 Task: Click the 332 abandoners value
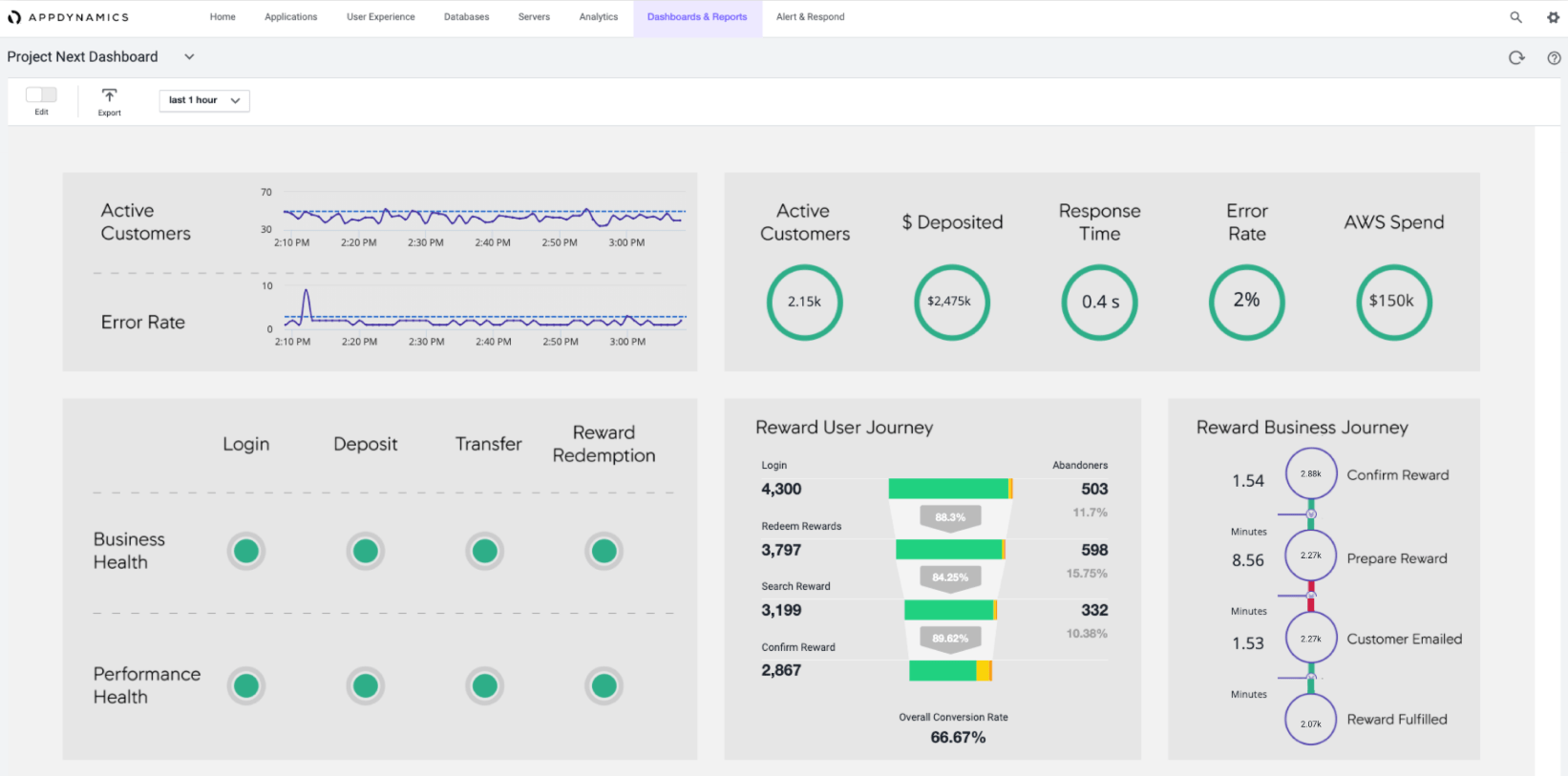coord(1094,610)
